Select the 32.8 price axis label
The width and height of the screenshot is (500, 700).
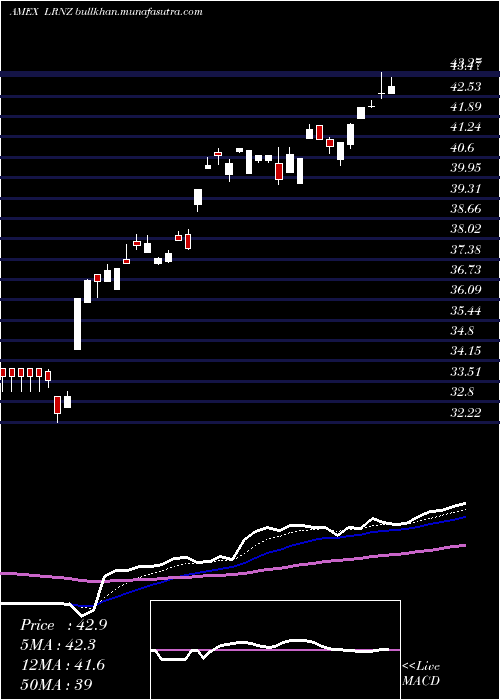[462, 392]
